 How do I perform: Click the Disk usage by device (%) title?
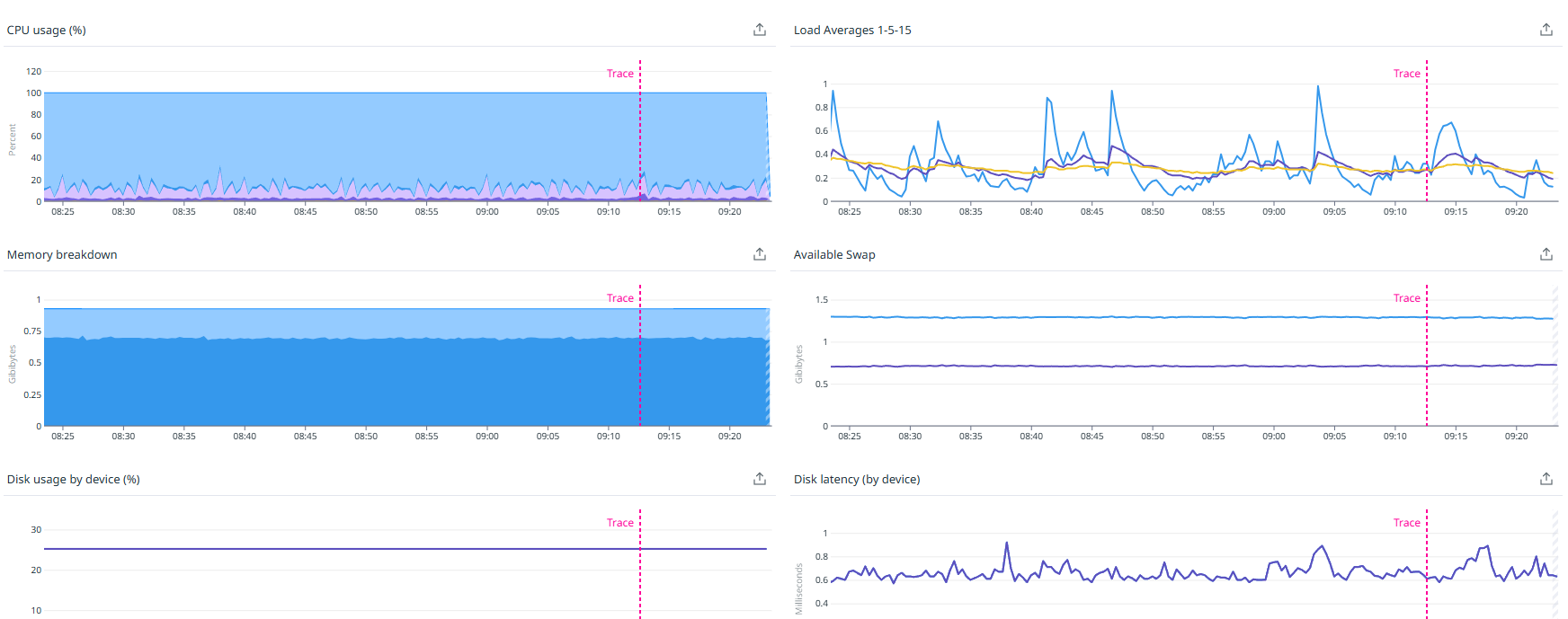[74, 479]
